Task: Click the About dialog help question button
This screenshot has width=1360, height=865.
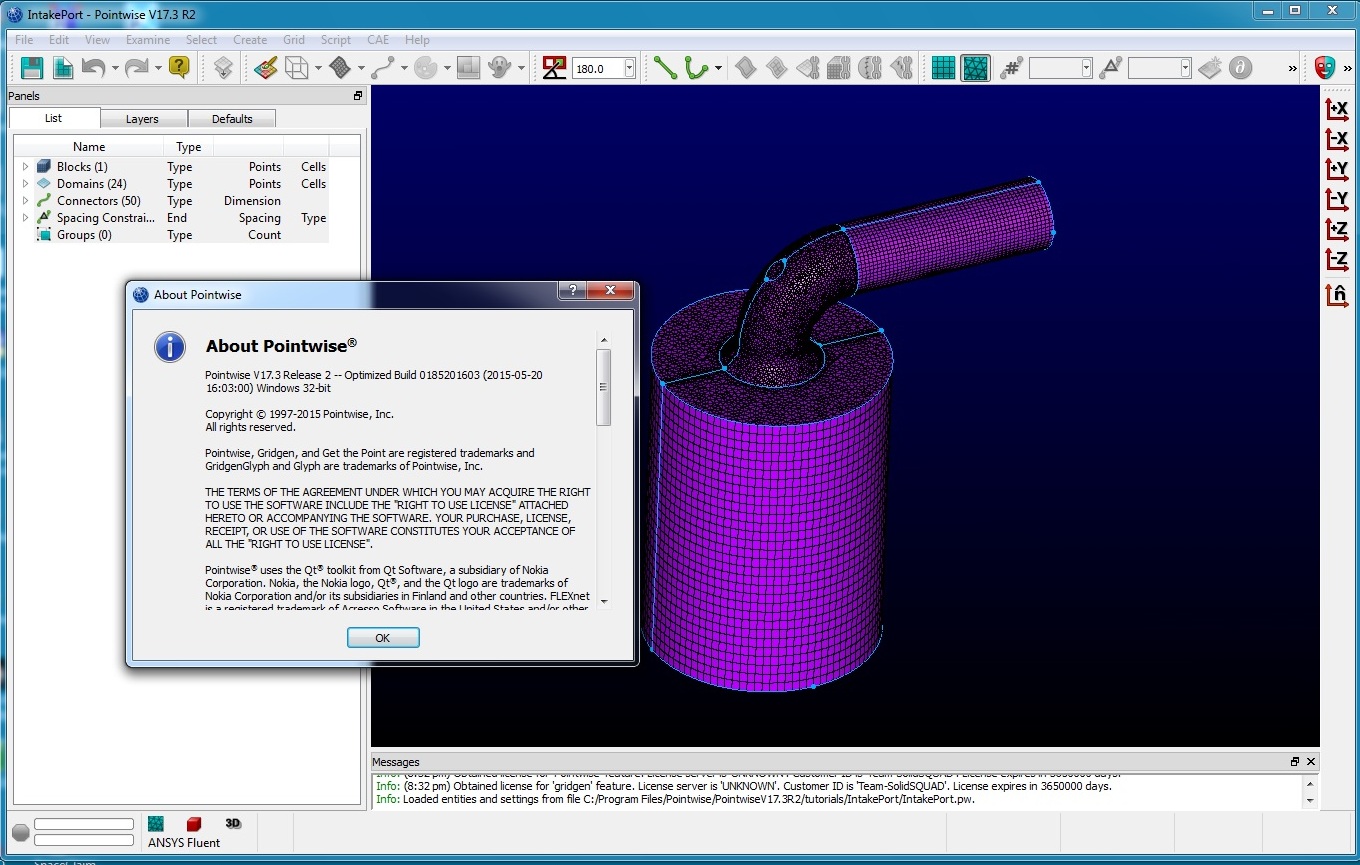Action: 571,291
